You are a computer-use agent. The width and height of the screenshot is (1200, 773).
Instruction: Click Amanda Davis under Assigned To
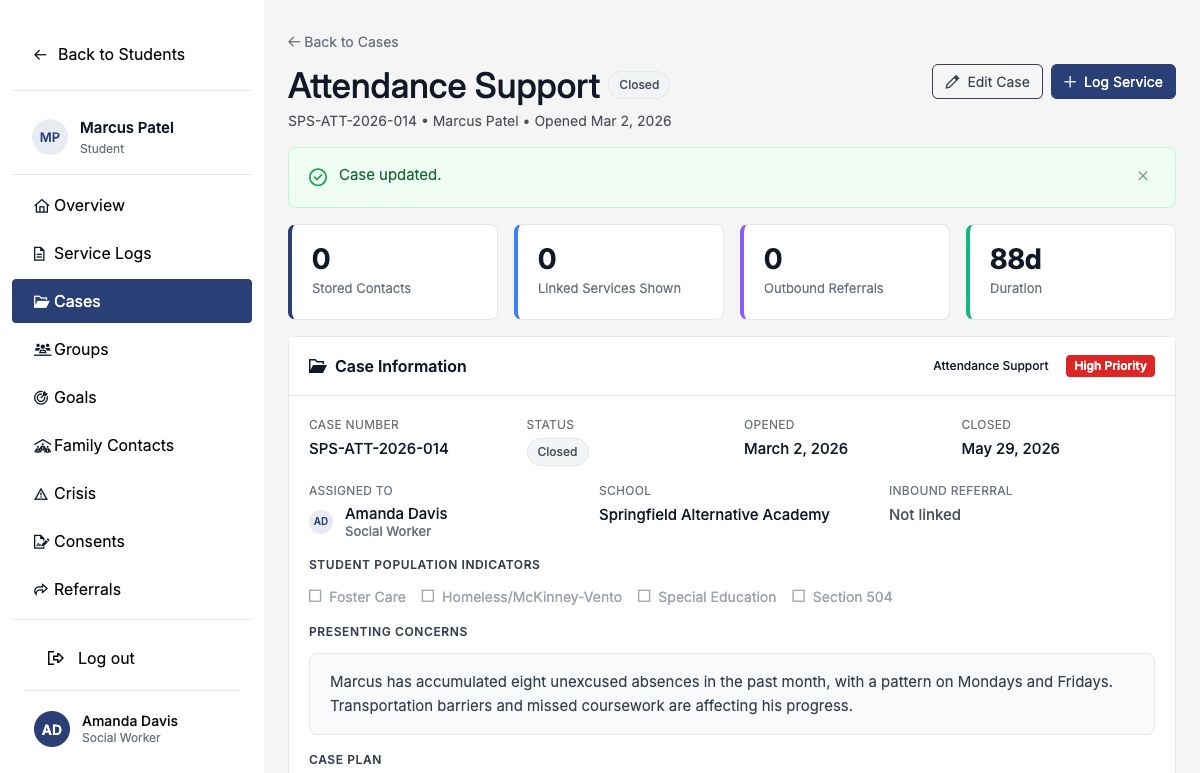(396, 514)
